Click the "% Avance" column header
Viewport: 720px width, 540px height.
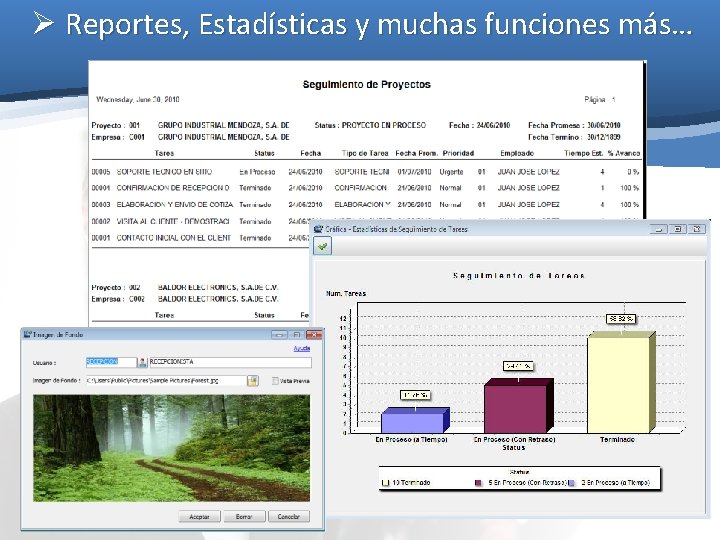point(624,153)
